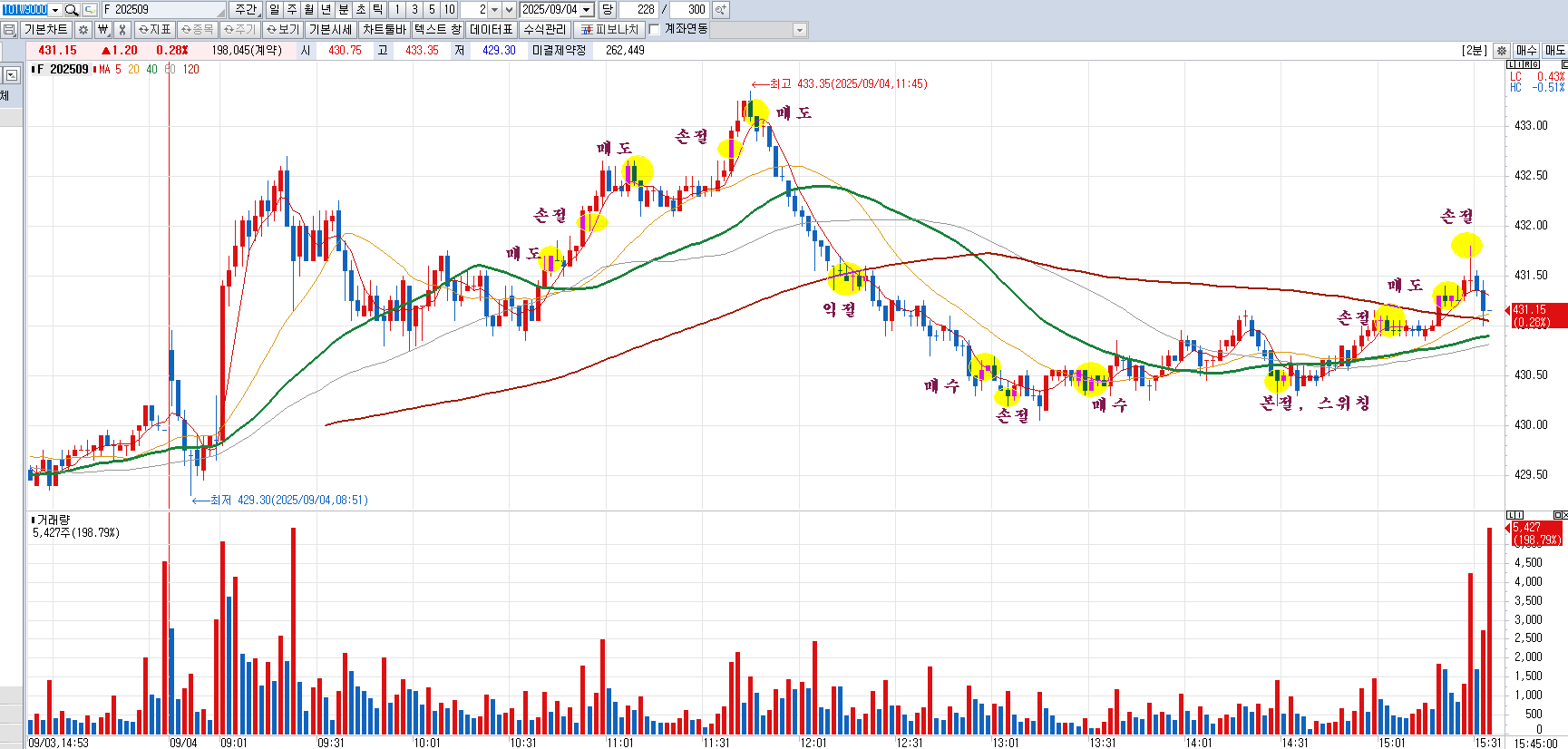Click the L box in the volume panel
The height and width of the screenshot is (749, 1568).
pyautogui.click(x=1511, y=515)
